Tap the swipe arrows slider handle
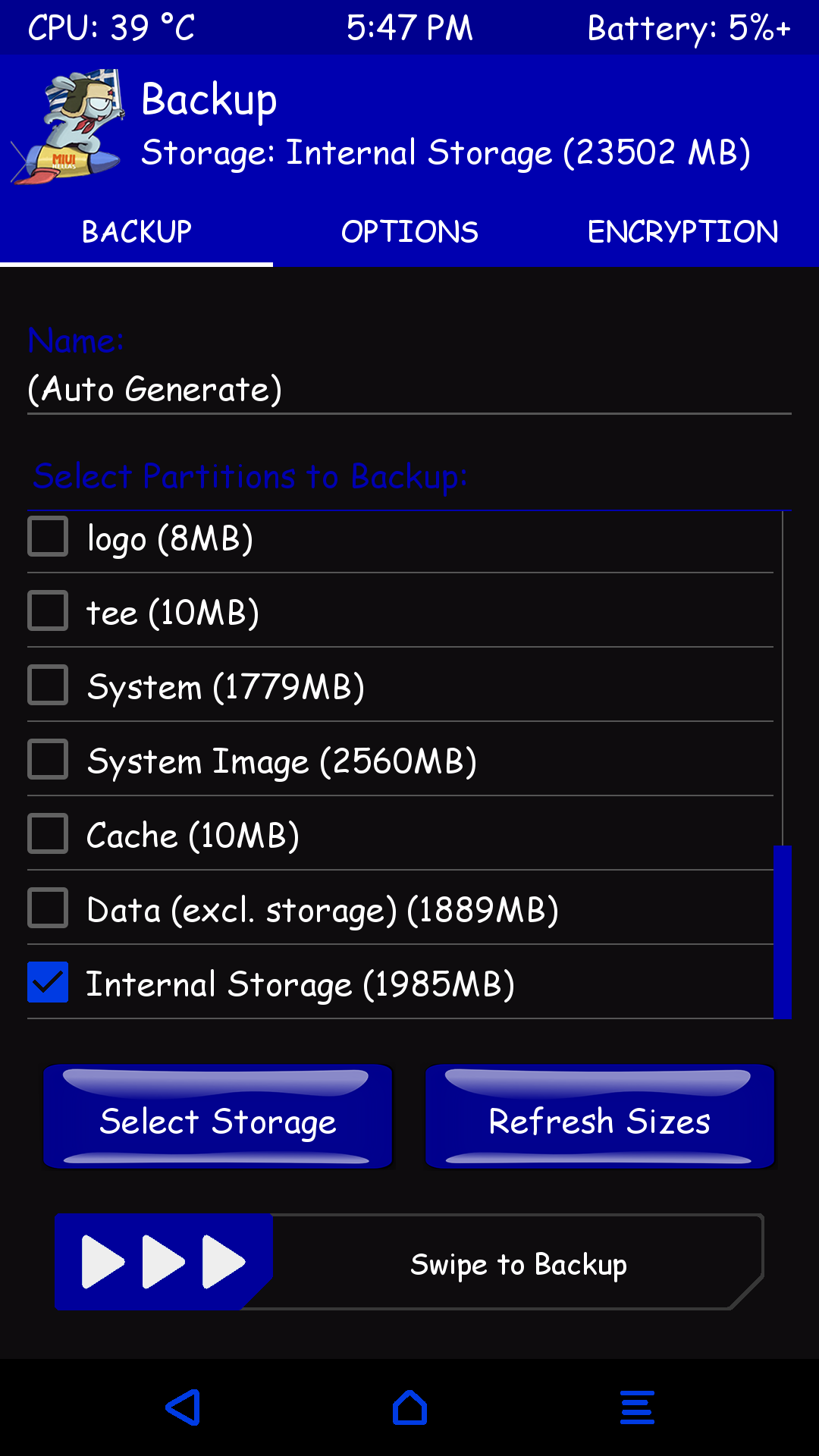The image size is (819, 1456). coord(163,1262)
